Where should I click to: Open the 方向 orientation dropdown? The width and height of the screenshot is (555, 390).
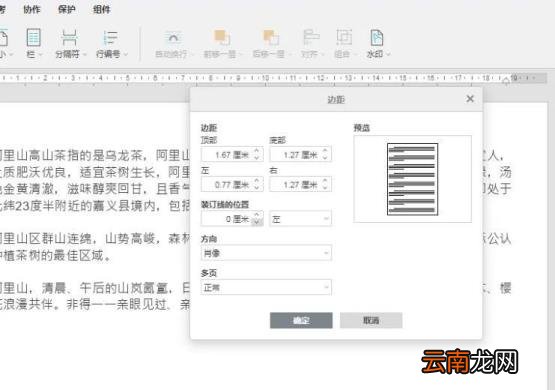266,253
